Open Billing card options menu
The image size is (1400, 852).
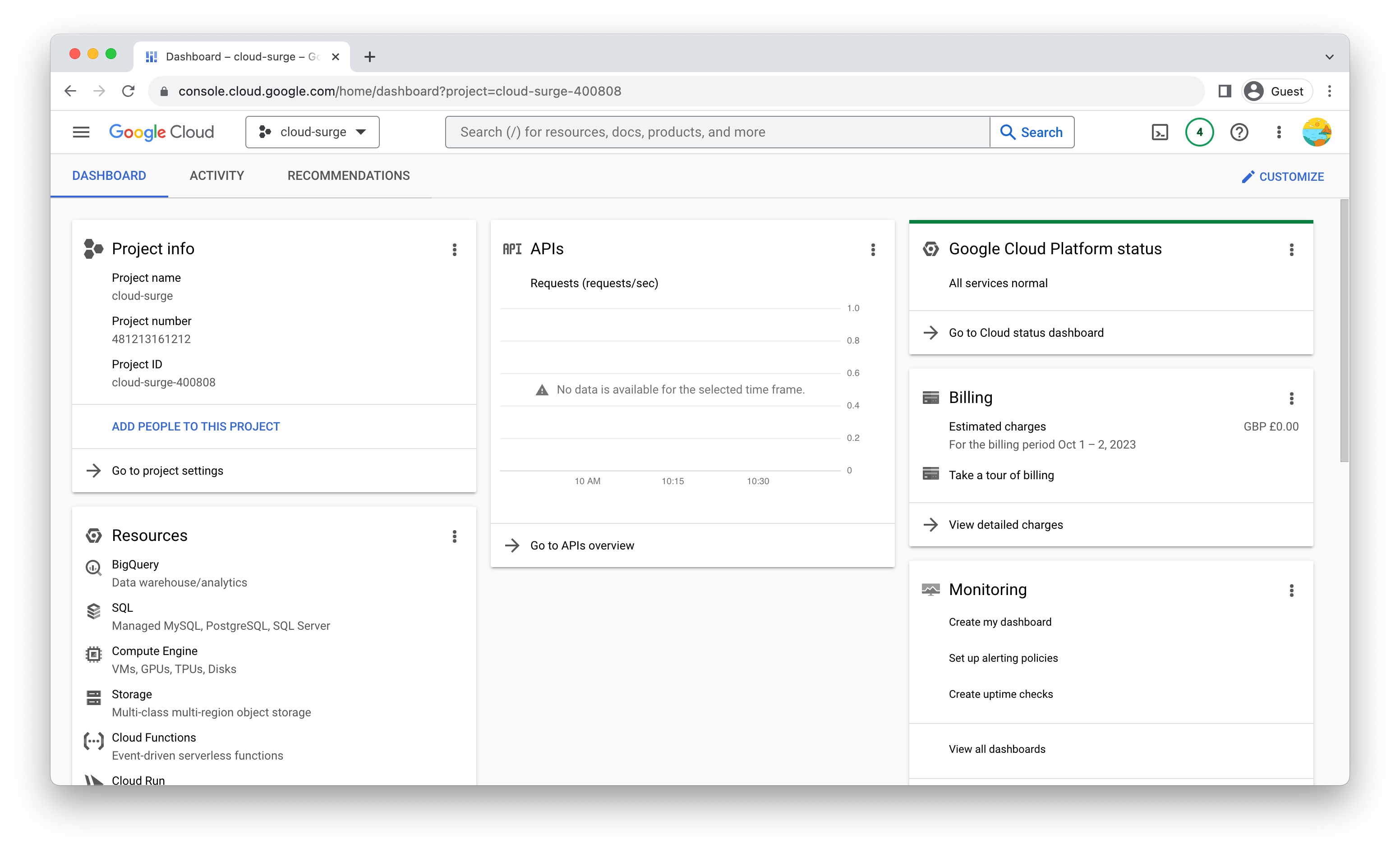(x=1291, y=399)
